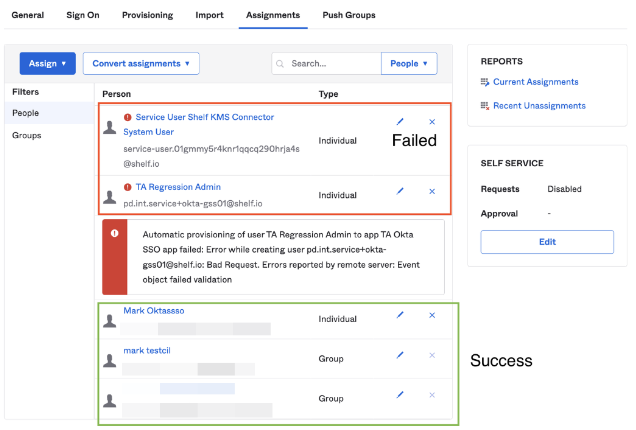The height and width of the screenshot is (430, 636).
Task: Click the Person column header
Action: pyautogui.click(x=116, y=94)
